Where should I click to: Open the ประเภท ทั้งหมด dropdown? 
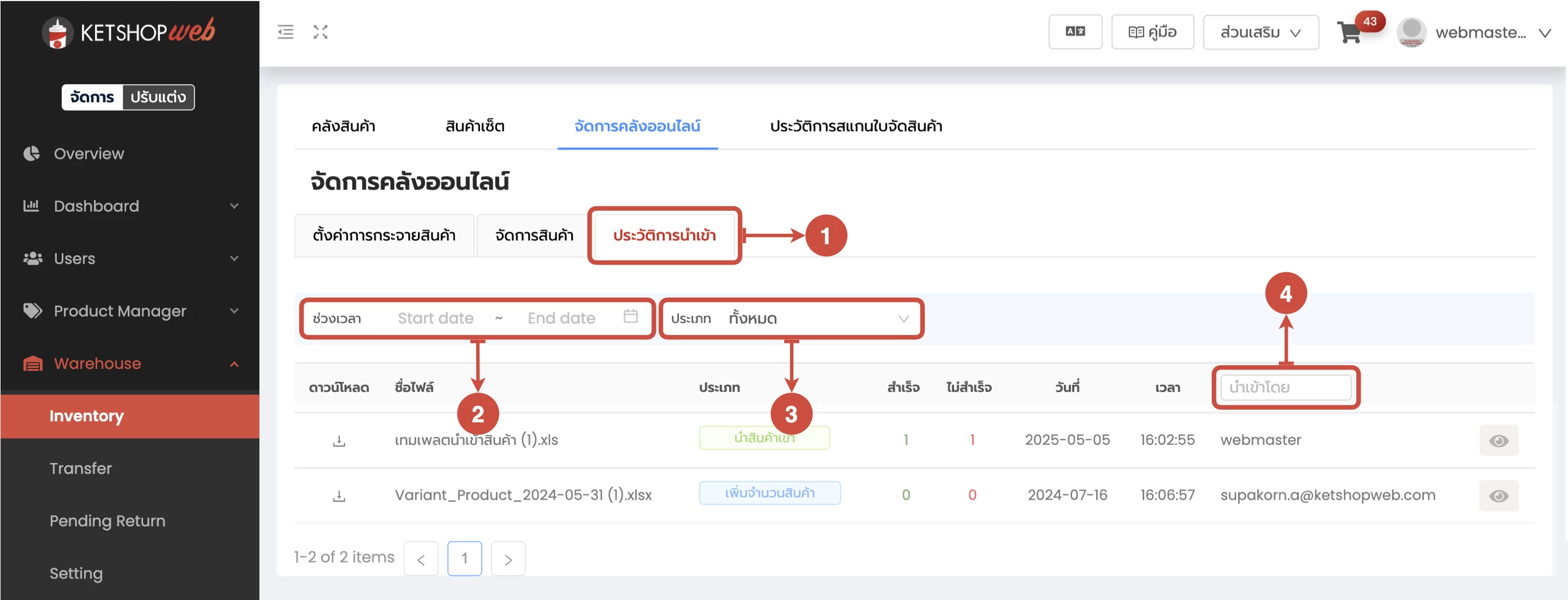[x=790, y=318]
